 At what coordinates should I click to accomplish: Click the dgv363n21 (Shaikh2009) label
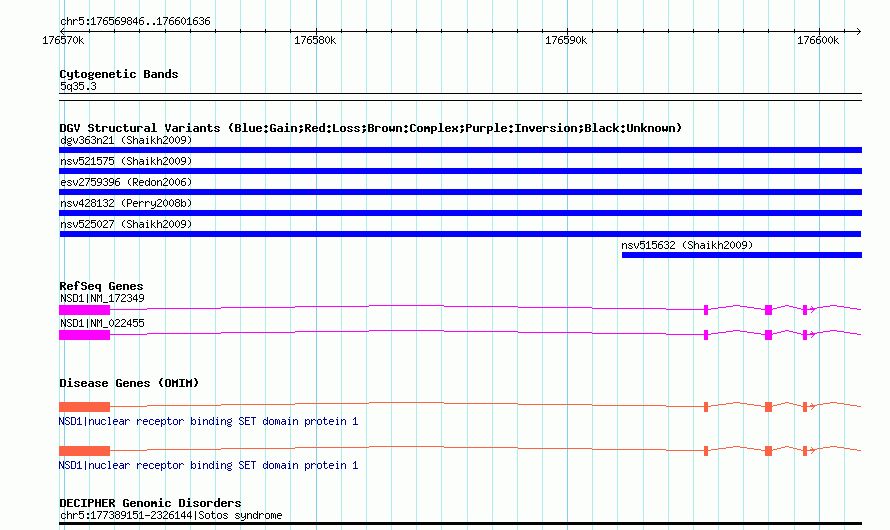click(x=126, y=140)
